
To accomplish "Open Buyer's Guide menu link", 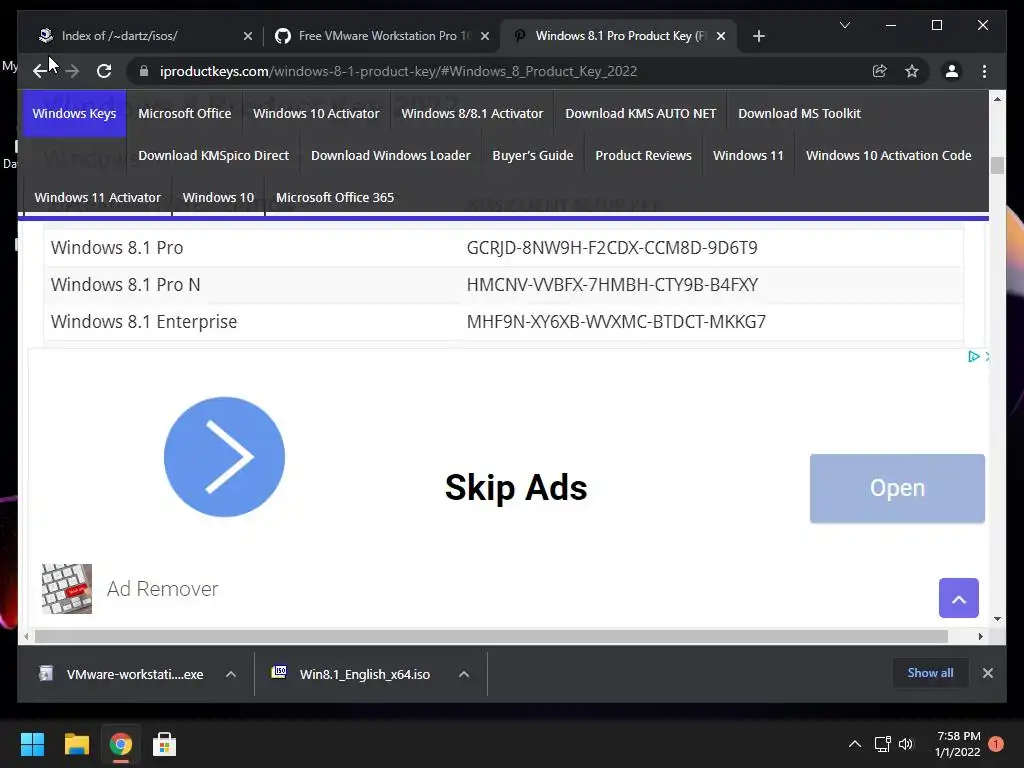I will [533, 155].
